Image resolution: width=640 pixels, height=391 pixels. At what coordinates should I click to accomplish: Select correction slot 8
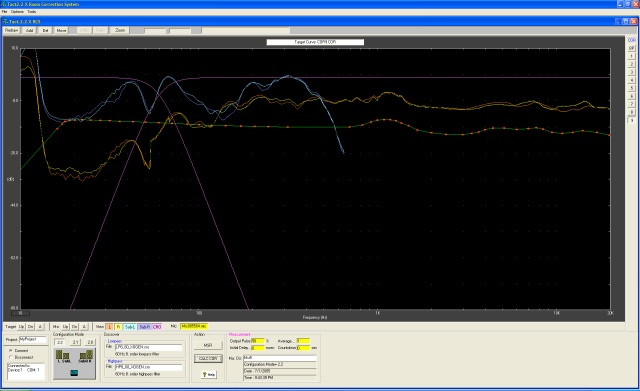click(631, 112)
